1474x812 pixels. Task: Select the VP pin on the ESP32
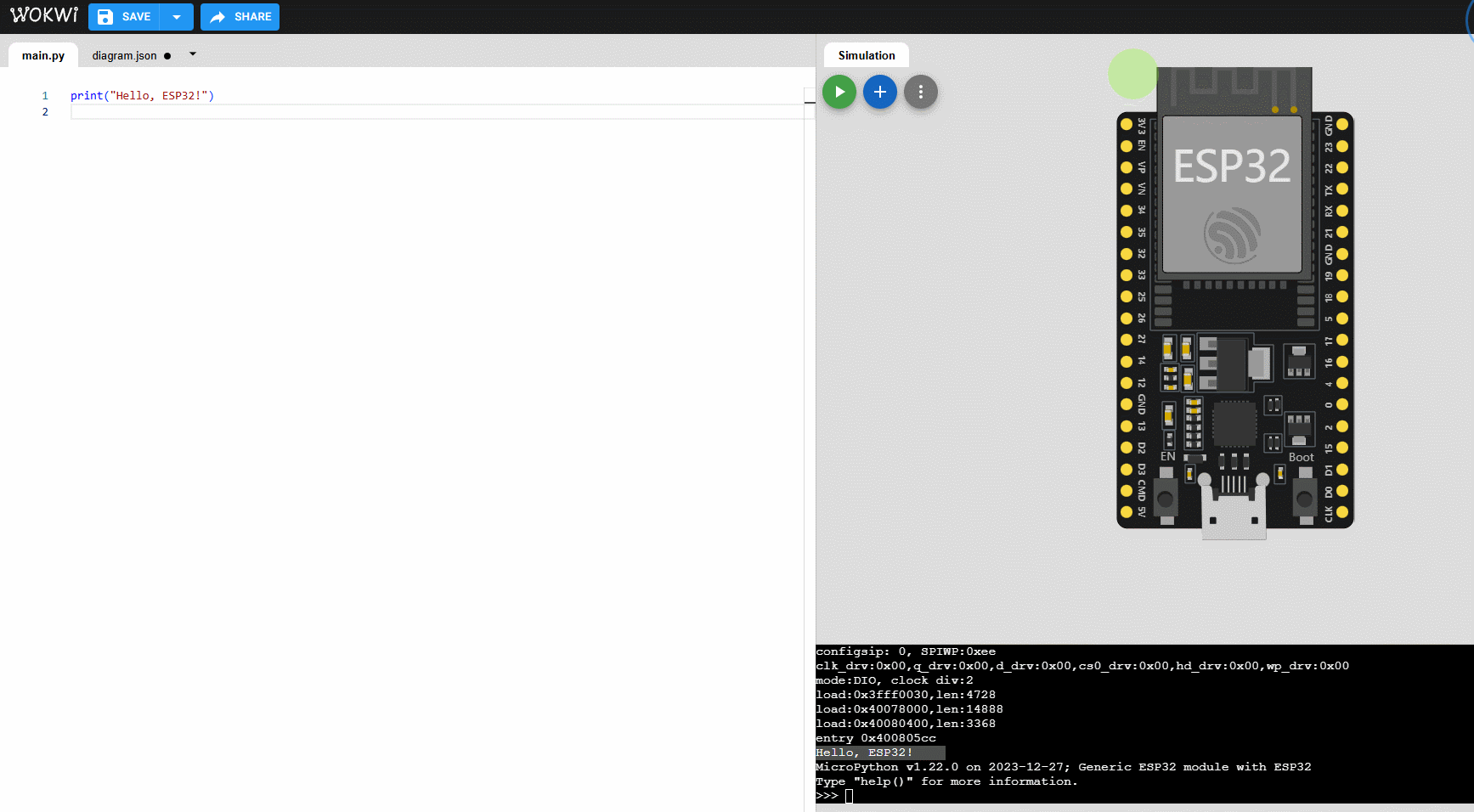click(x=1127, y=167)
